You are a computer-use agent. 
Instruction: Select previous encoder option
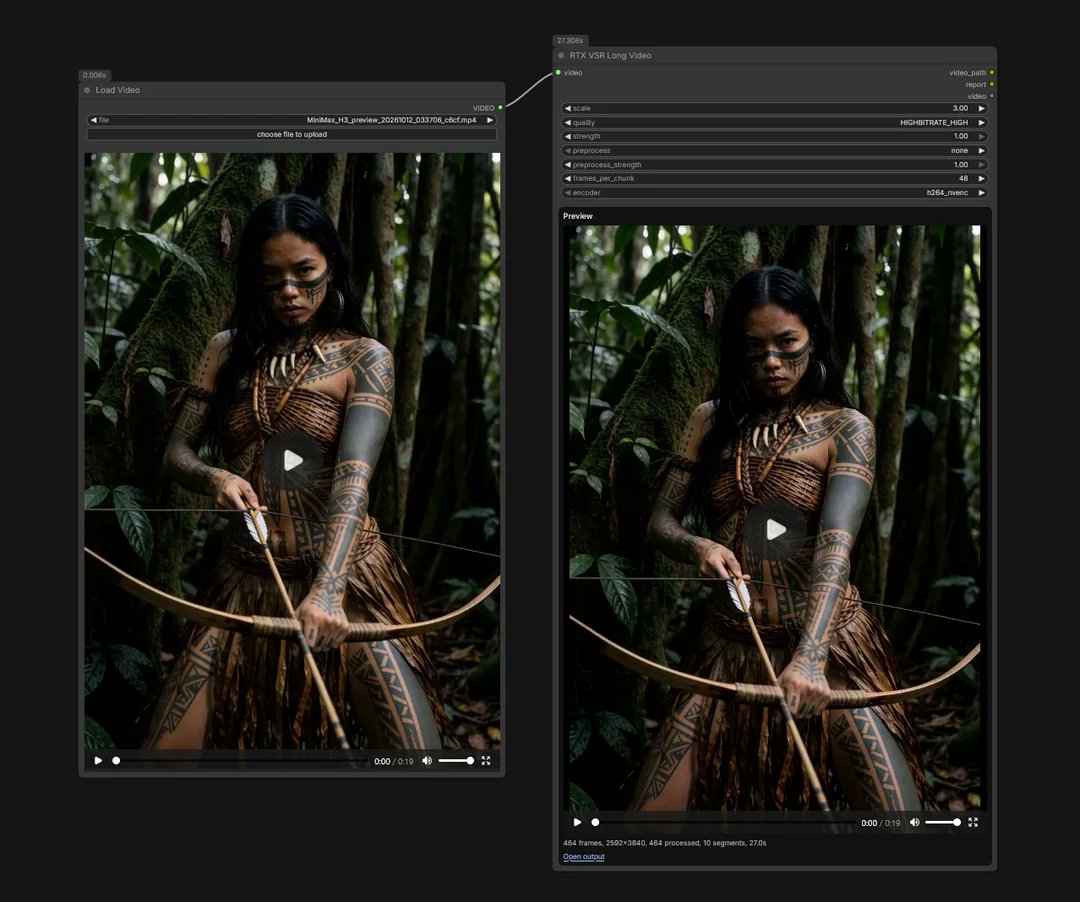click(x=568, y=193)
